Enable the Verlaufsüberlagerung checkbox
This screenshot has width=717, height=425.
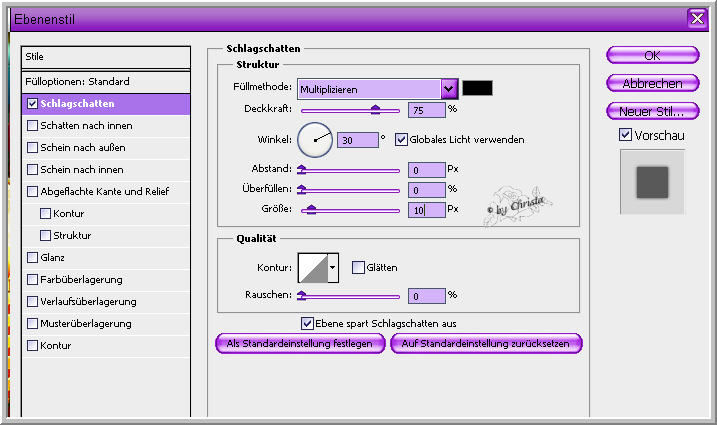pyautogui.click(x=32, y=301)
